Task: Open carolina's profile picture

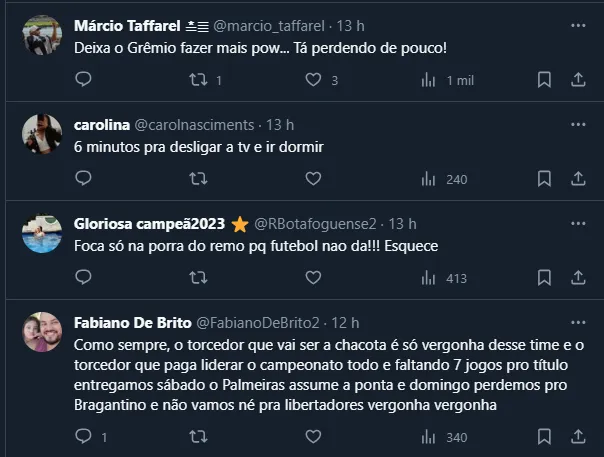Action: coord(42,133)
